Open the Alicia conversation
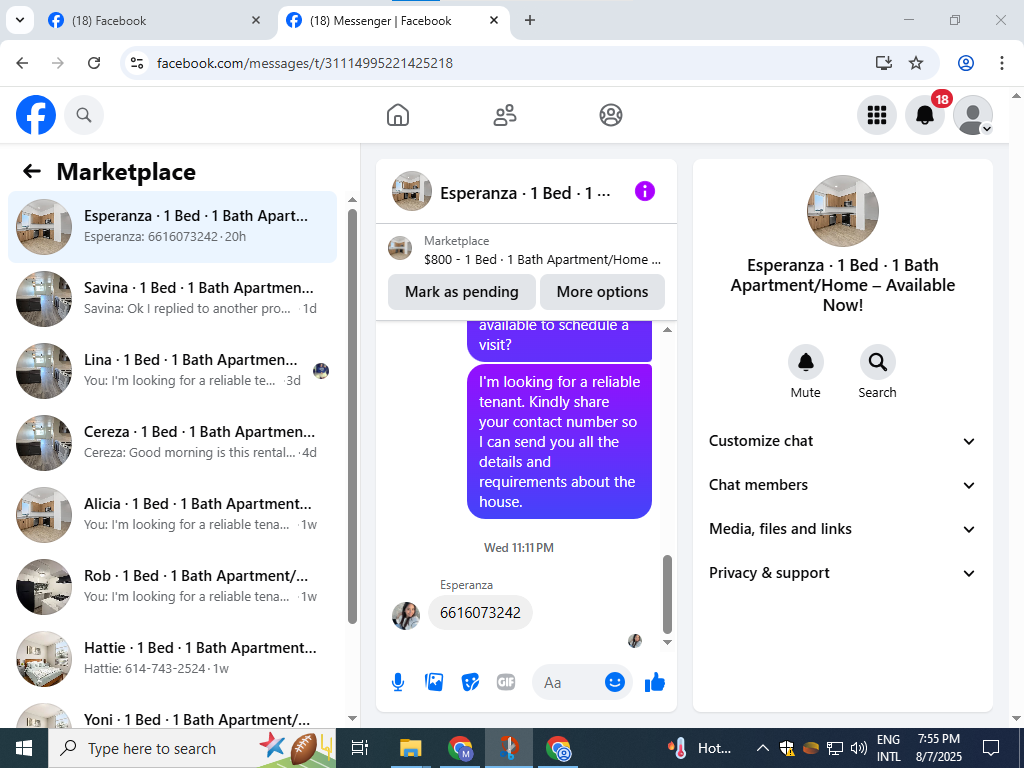Screen dimensions: 1024x768 [172, 515]
